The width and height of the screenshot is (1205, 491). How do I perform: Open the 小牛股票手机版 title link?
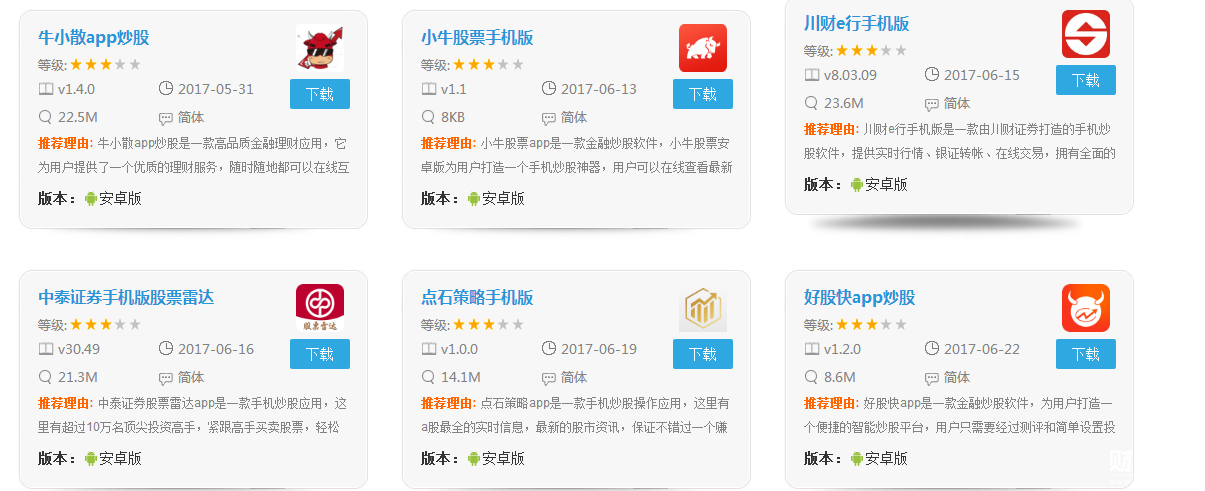(x=477, y=38)
